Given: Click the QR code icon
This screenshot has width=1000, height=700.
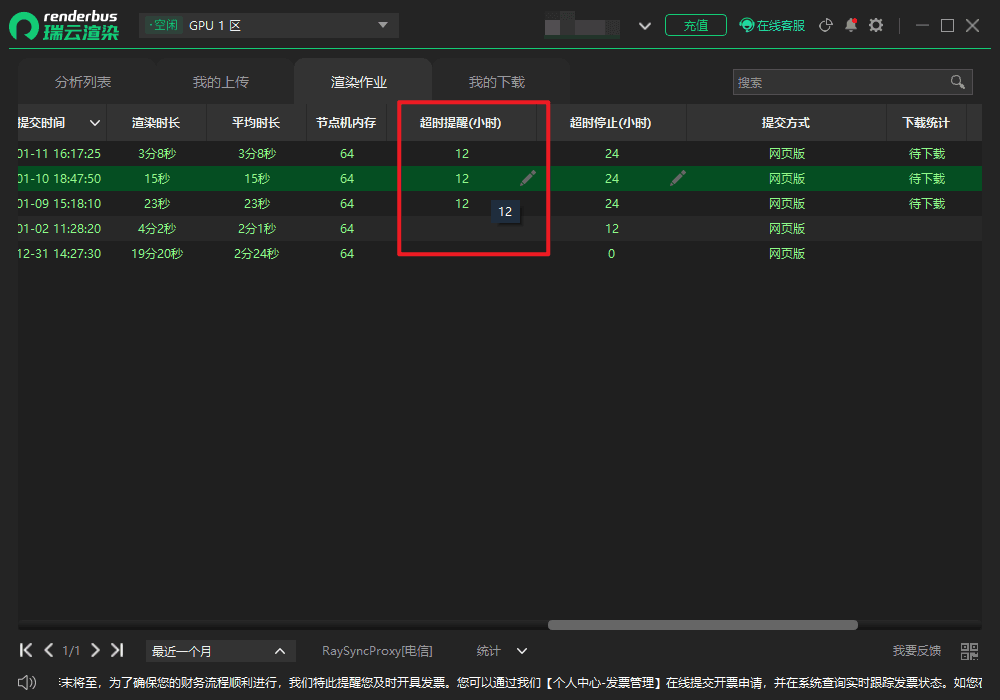Looking at the screenshot, I should pos(969,651).
